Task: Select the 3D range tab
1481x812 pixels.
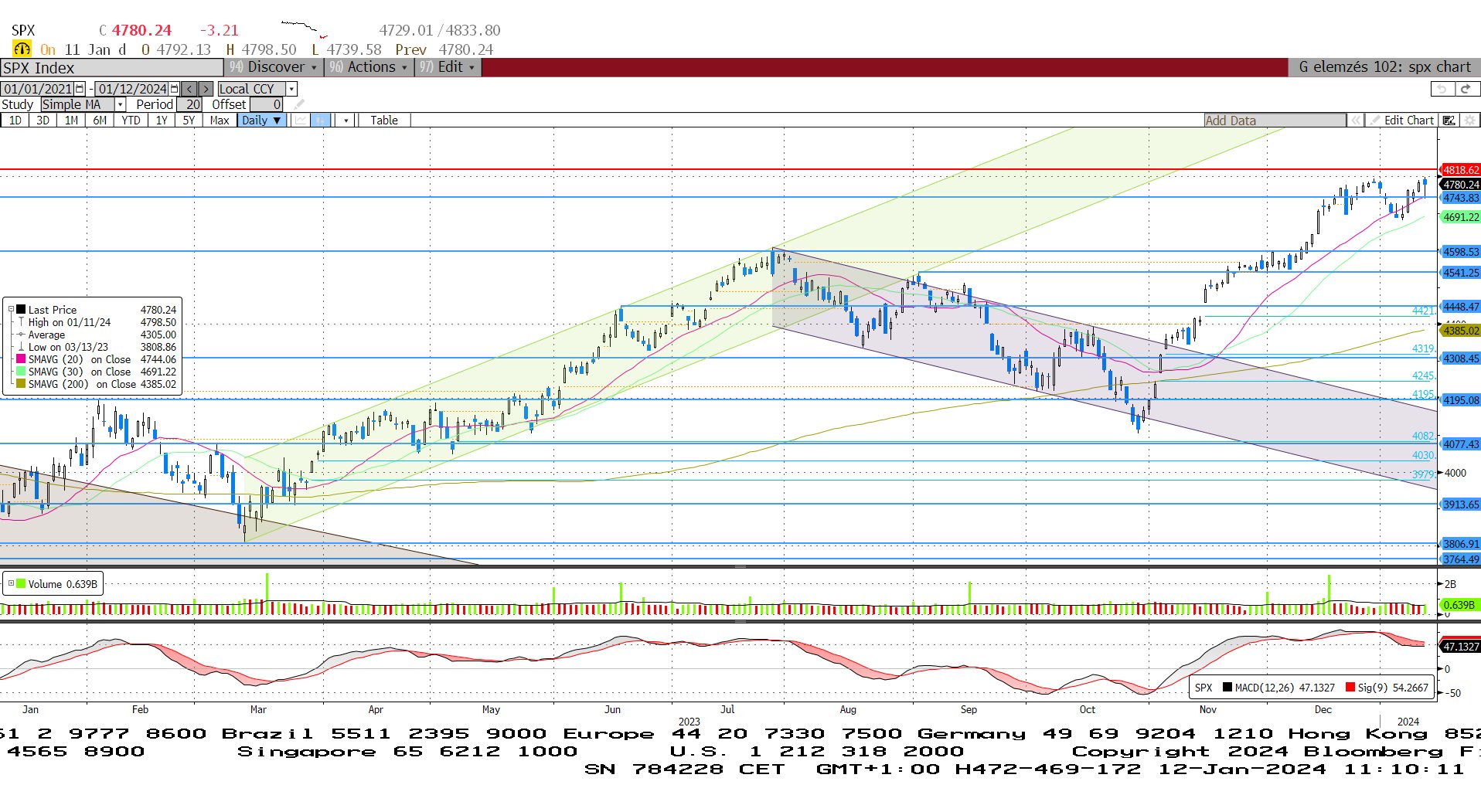Action: coord(43,120)
